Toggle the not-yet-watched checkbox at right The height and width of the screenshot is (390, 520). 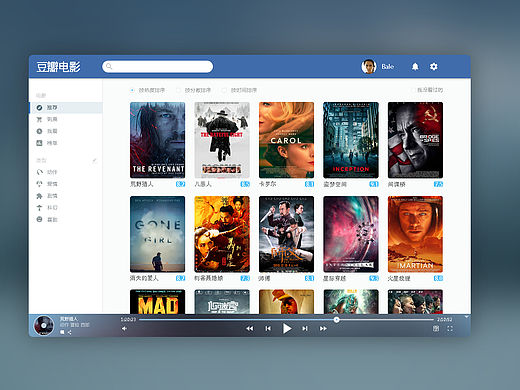[413, 90]
